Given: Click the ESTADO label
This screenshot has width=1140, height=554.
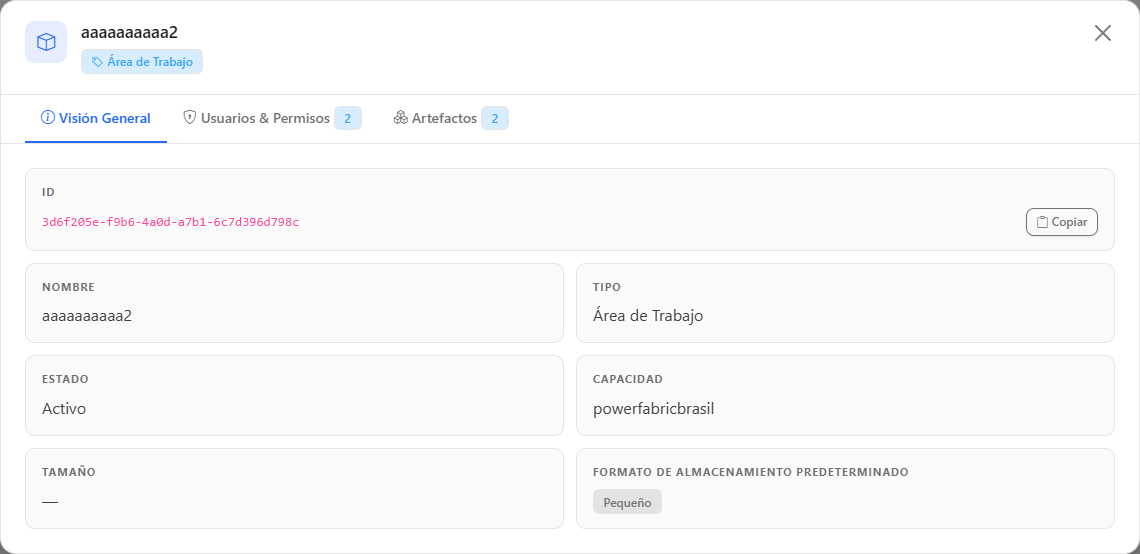Looking at the screenshot, I should click(x=65, y=380).
